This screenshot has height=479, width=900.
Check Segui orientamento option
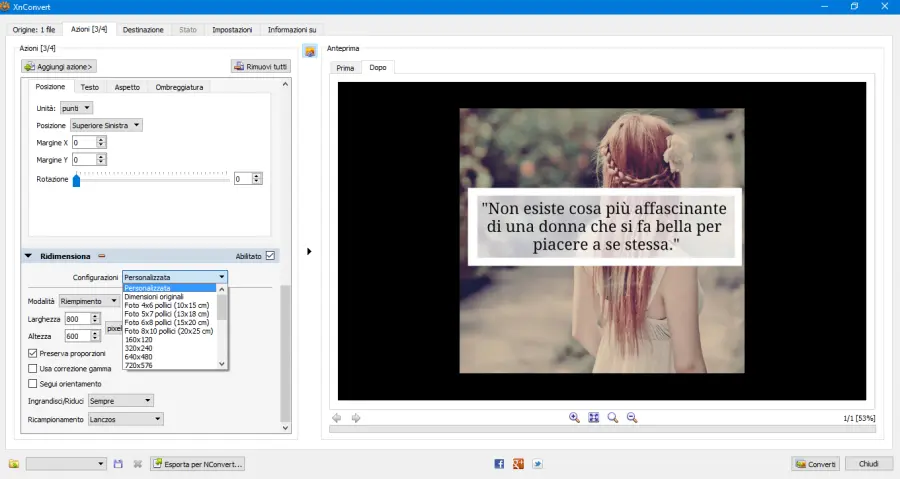33,383
